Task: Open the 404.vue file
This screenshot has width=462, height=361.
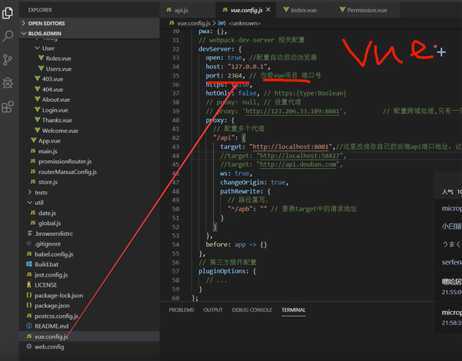Action: click(x=52, y=89)
